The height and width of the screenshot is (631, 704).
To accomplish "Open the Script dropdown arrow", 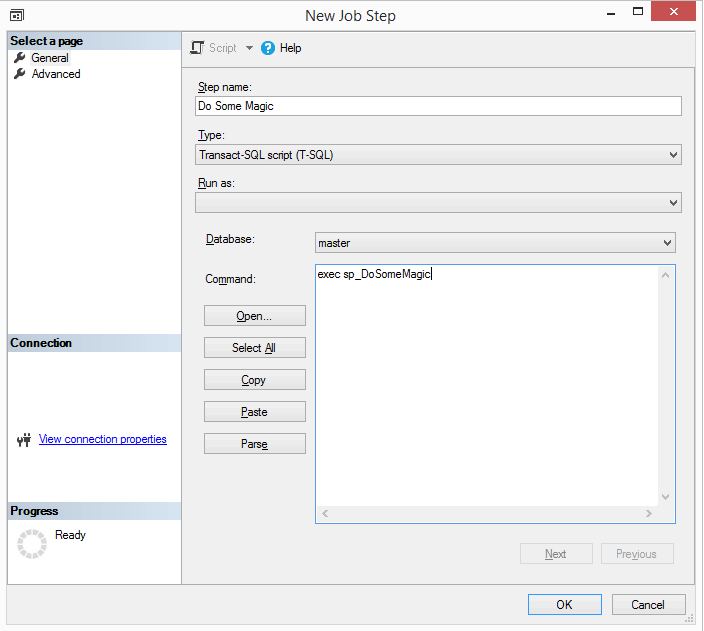I will [x=249, y=48].
